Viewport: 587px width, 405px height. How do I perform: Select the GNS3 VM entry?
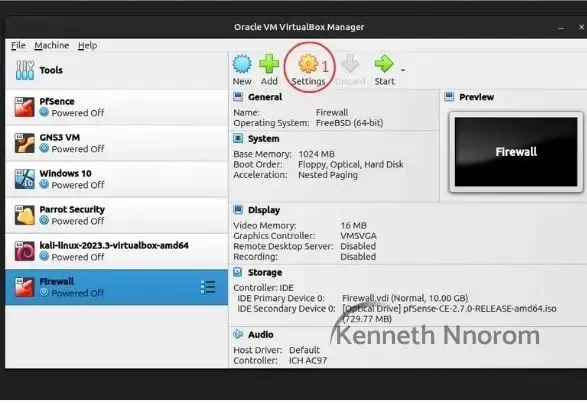coord(116,143)
